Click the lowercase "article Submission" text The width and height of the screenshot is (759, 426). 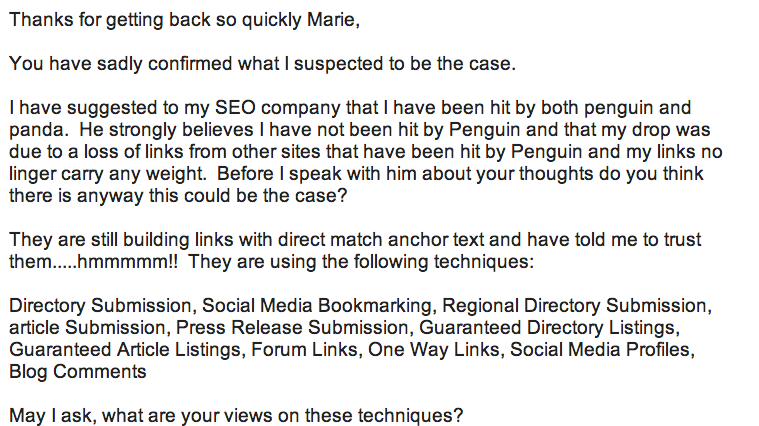click(x=78, y=328)
